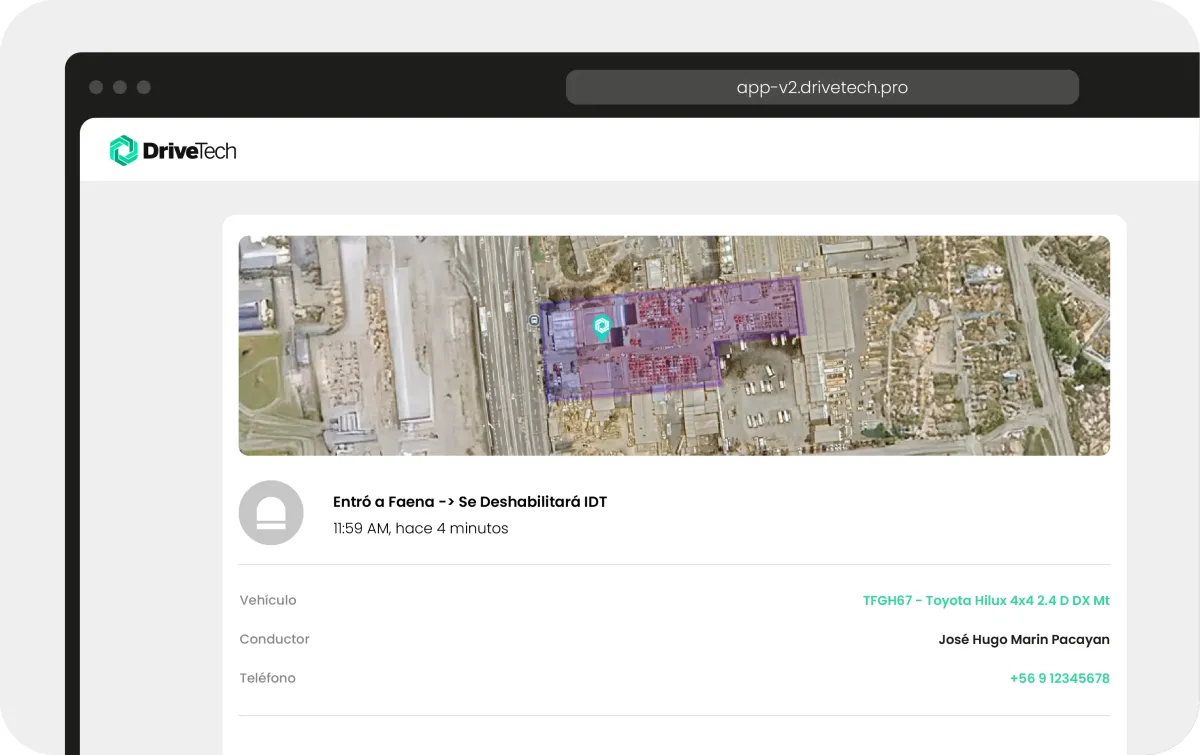The image size is (1200, 755).
Task: Click the Conductor field label
Action: (275, 639)
